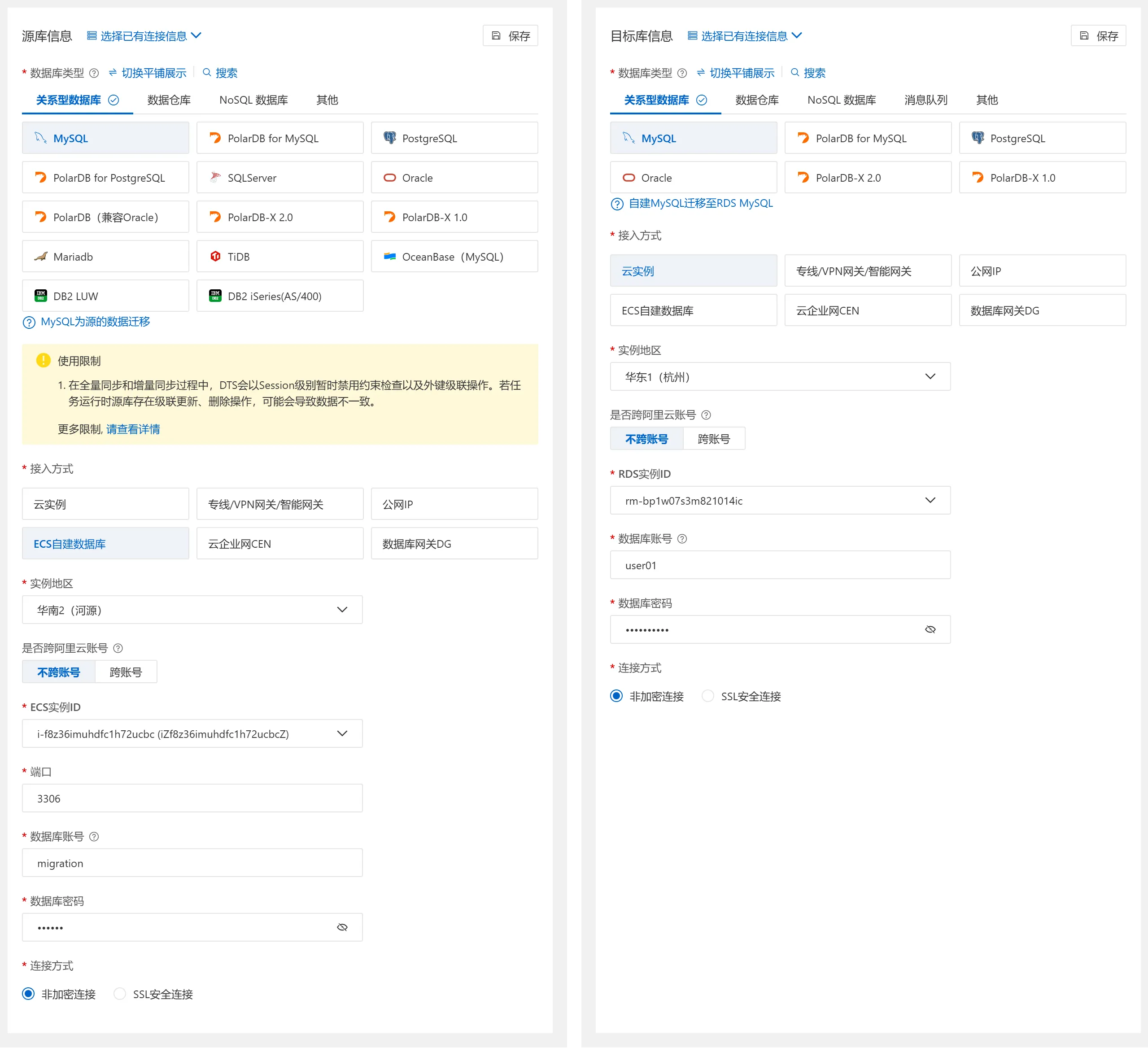
Task: Switch to target 消息队列 tab
Action: tap(925, 100)
